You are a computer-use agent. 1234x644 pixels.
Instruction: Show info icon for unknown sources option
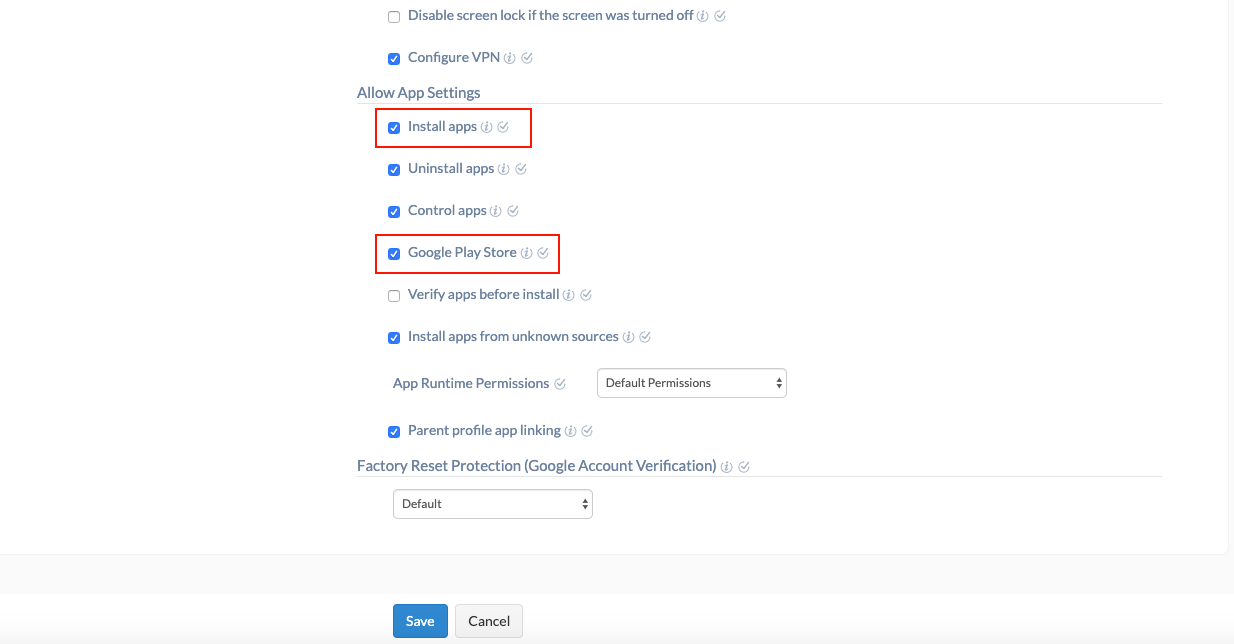click(x=628, y=337)
